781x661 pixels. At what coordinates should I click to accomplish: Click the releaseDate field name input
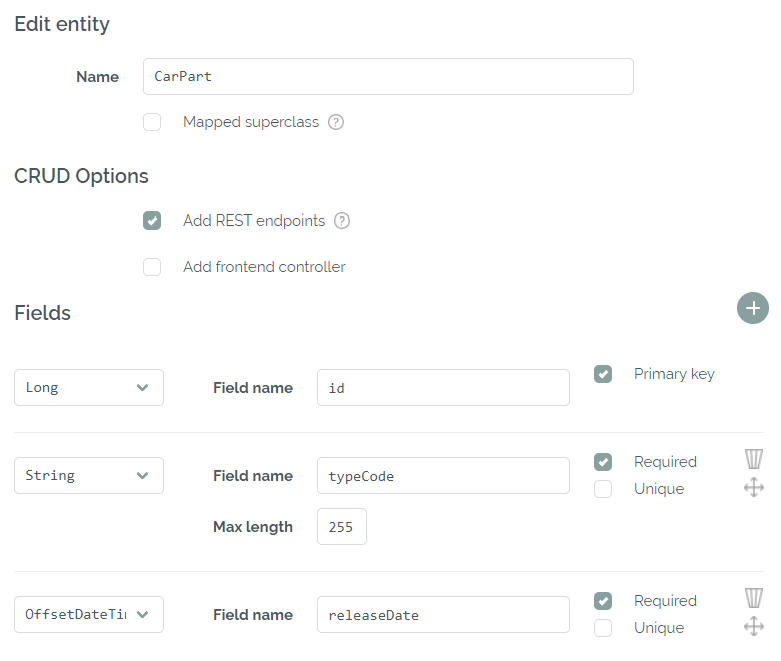(x=443, y=615)
